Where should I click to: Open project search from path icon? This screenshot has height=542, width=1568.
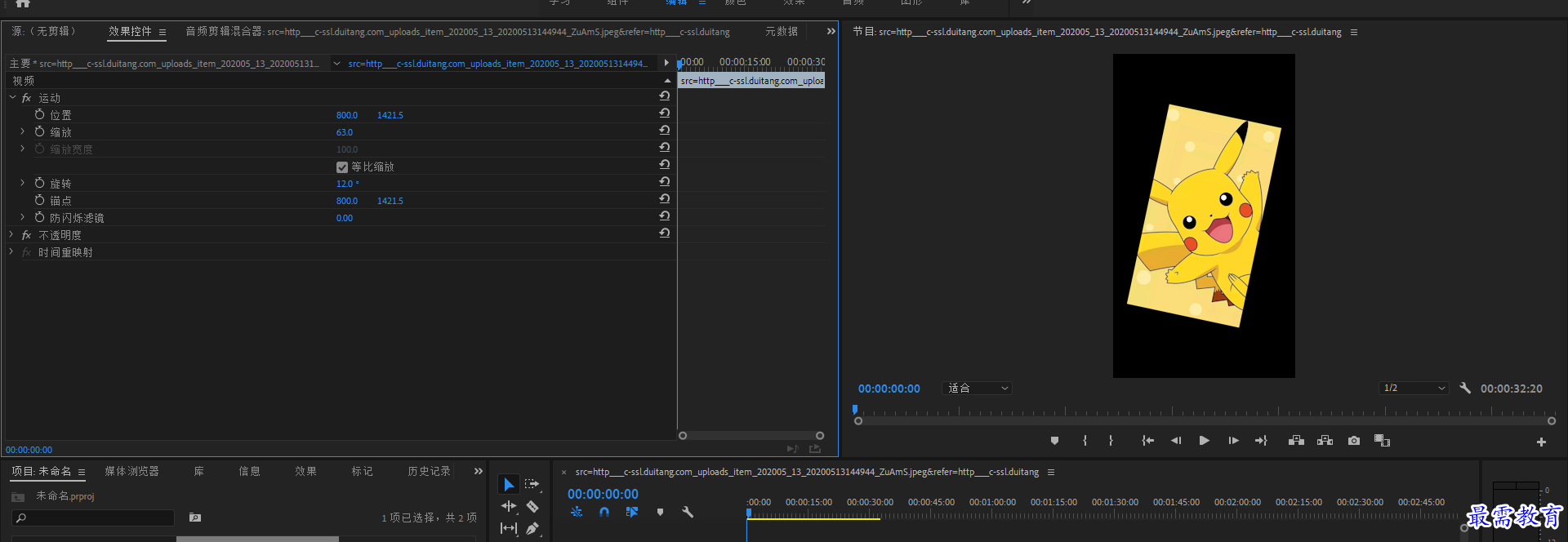click(195, 518)
